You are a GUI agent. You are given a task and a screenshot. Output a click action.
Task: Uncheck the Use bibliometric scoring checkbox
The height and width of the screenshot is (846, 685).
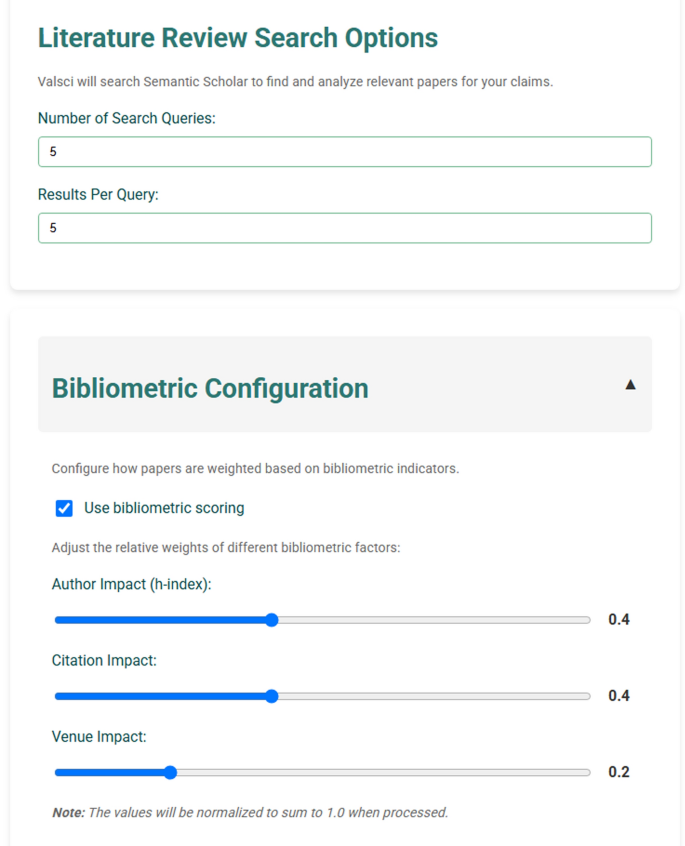pos(64,508)
